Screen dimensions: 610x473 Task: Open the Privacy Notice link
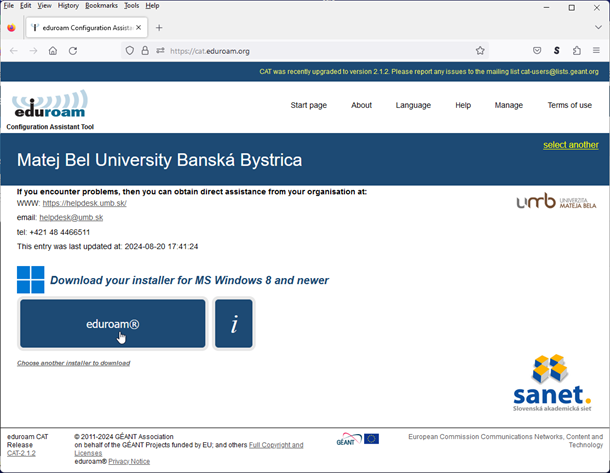(129, 461)
